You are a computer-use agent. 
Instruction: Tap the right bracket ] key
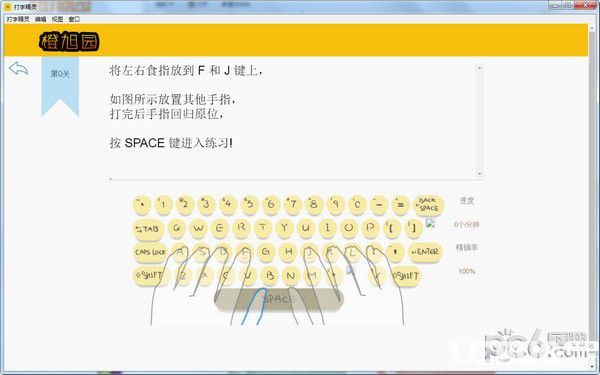click(413, 228)
